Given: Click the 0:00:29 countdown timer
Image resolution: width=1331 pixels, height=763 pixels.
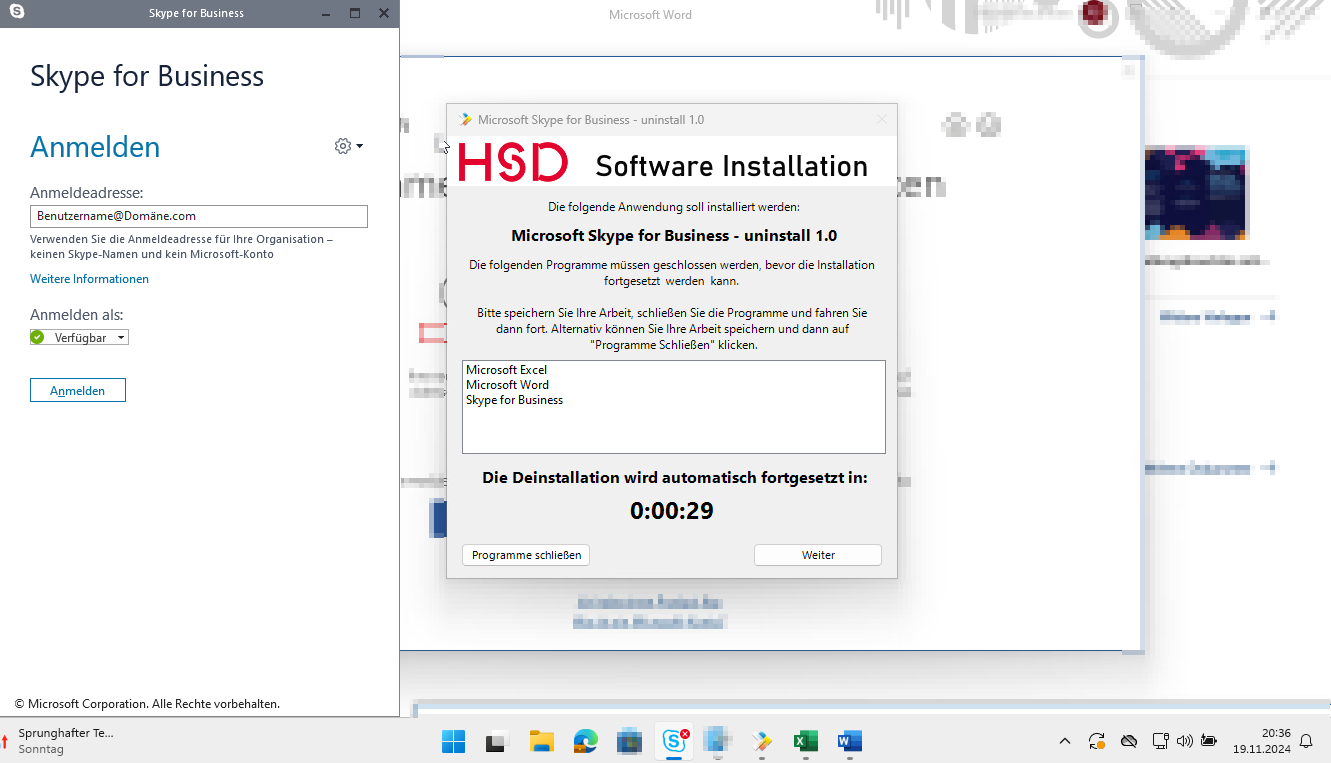Looking at the screenshot, I should point(672,511).
